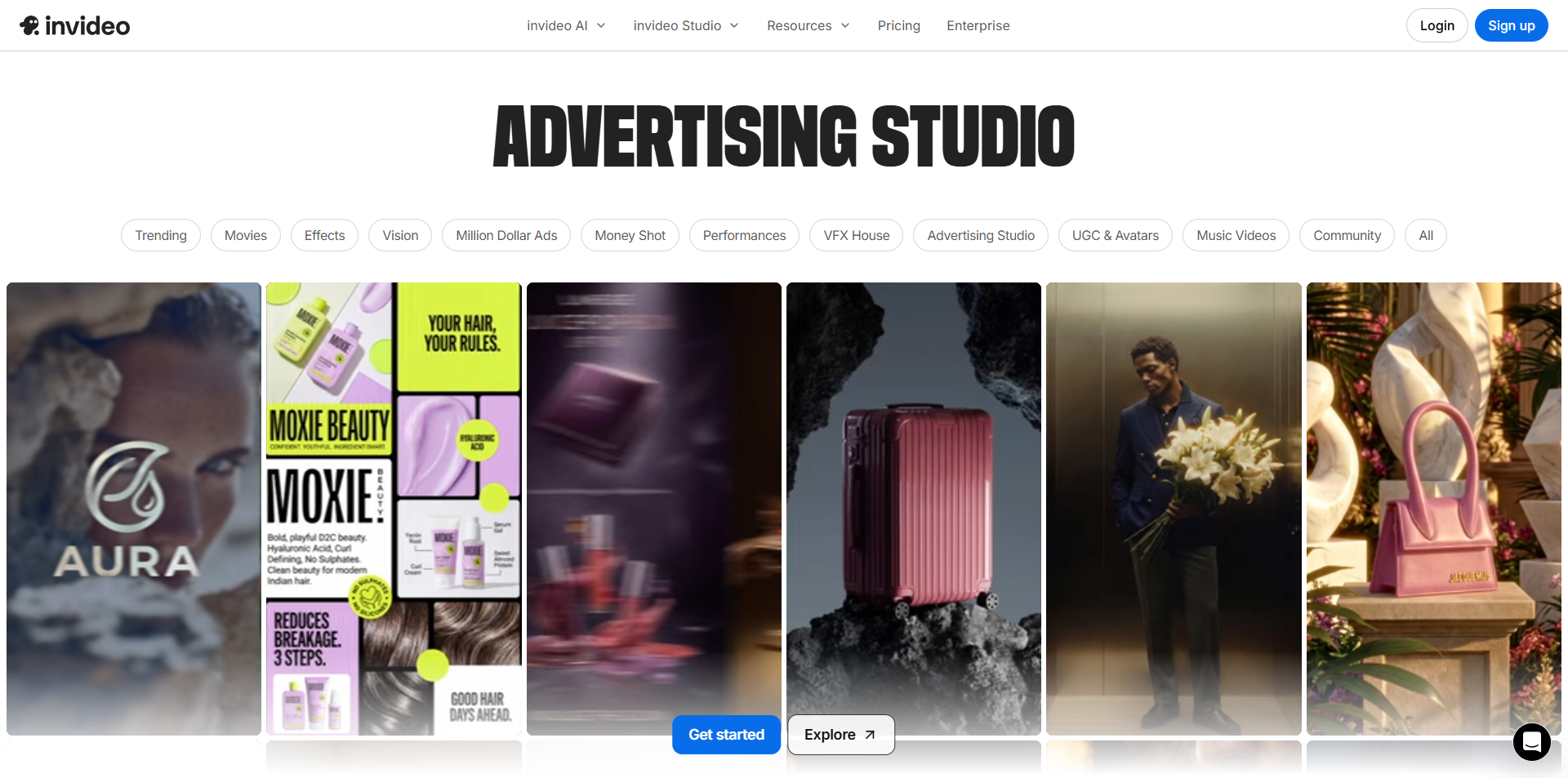Open the chat support bubble icon
This screenshot has width=1568, height=778.
point(1531,741)
